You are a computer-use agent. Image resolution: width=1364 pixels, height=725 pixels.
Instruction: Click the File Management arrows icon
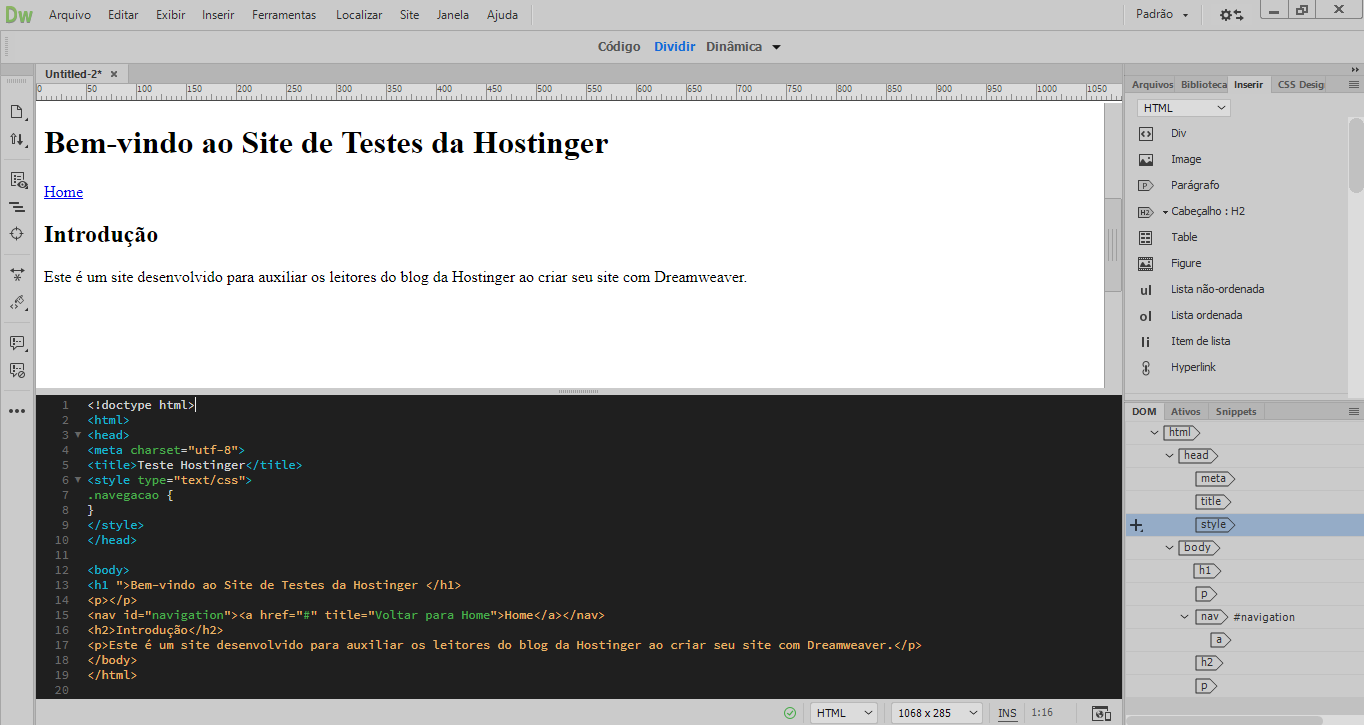[x=17, y=140]
